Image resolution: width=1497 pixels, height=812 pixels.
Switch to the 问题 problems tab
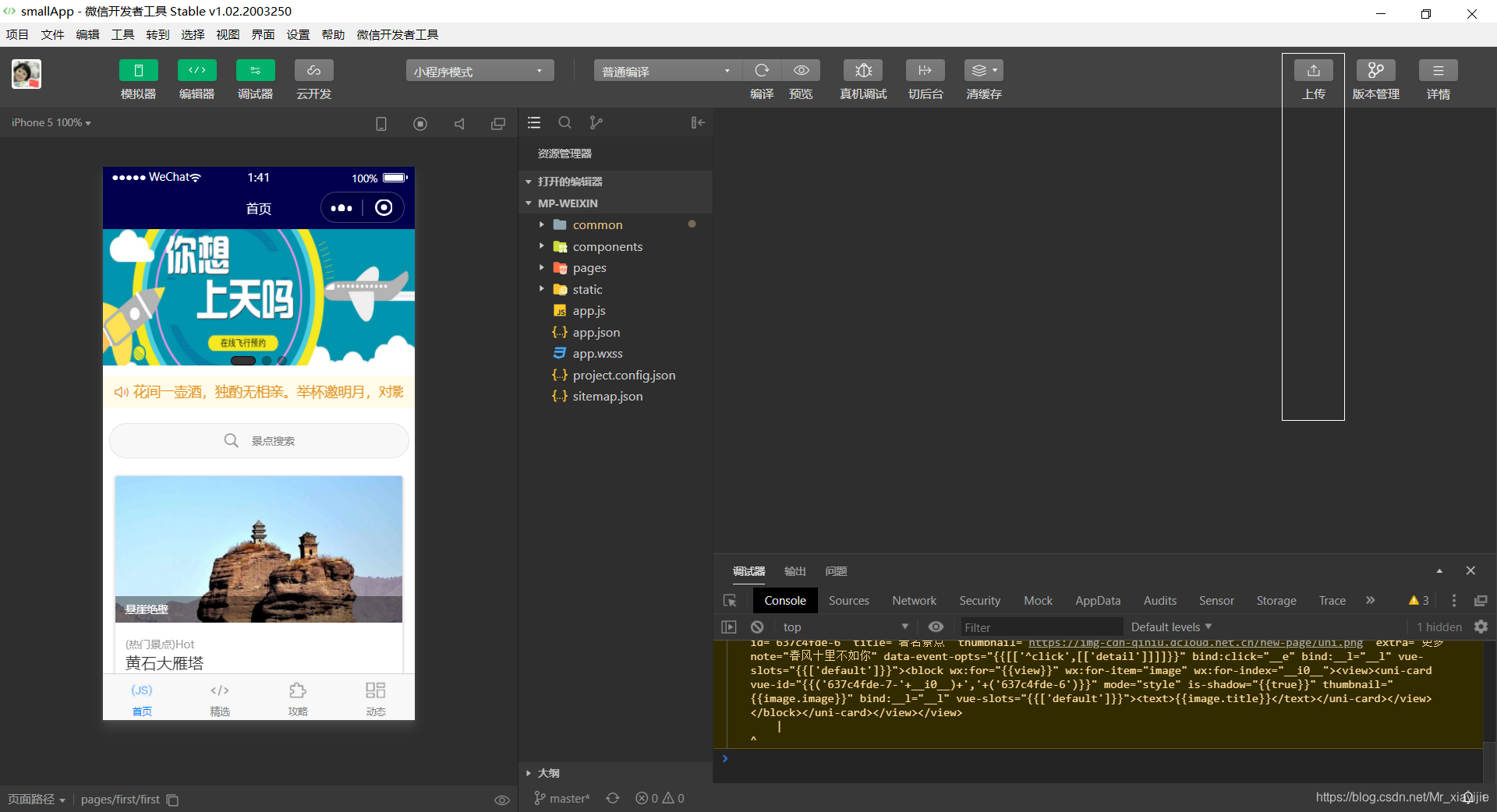click(x=836, y=571)
